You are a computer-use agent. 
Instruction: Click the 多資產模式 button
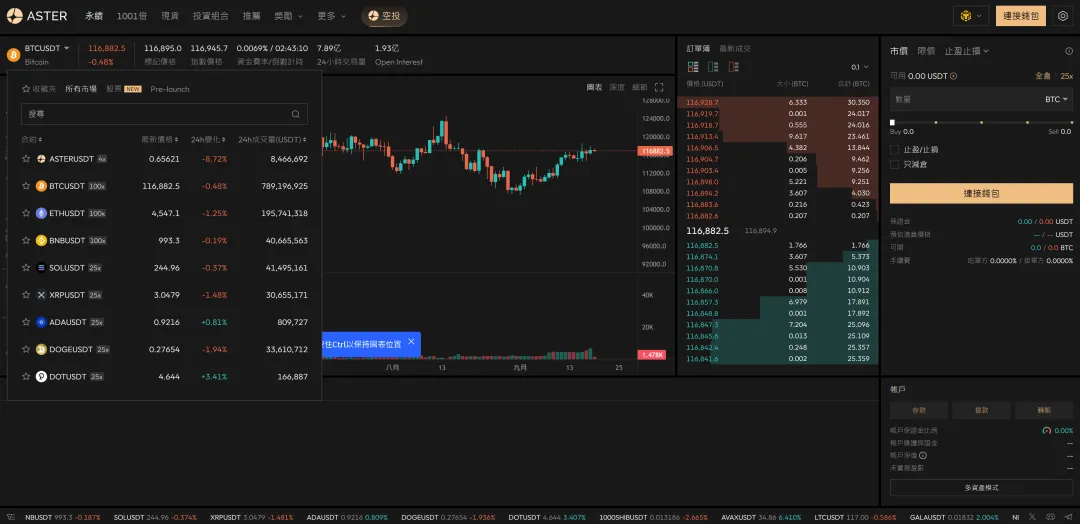(x=981, y=488)
